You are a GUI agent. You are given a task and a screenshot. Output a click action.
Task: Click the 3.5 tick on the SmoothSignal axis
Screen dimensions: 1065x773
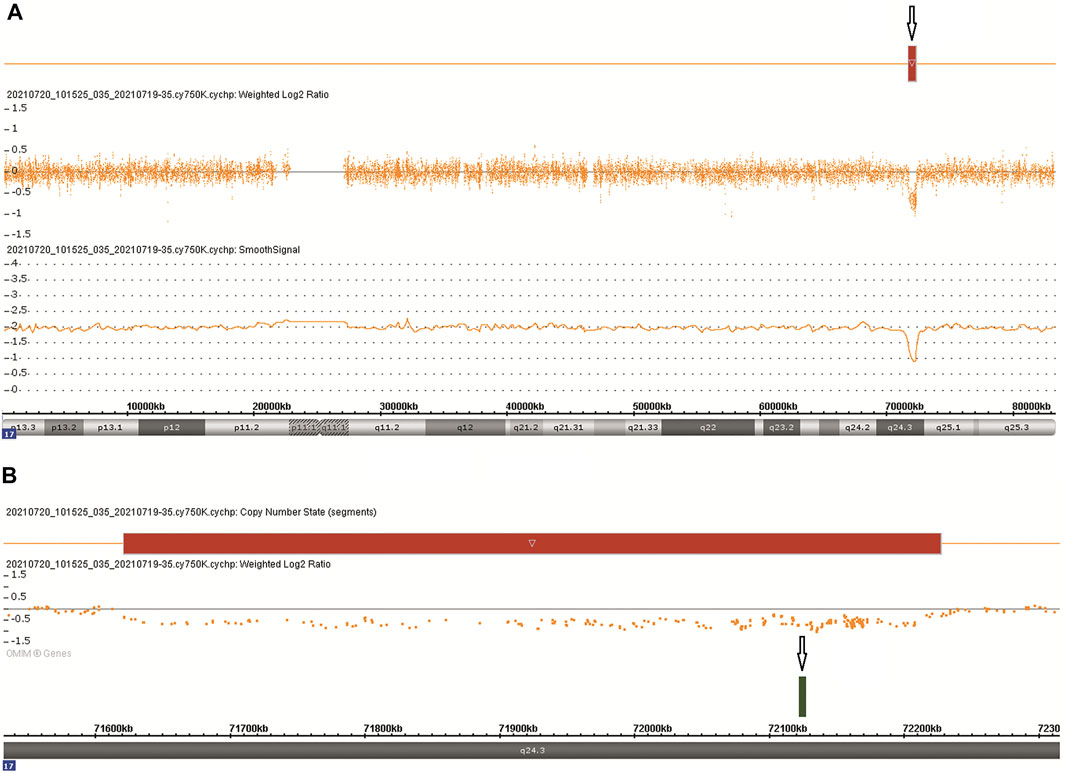pos(17,279)
